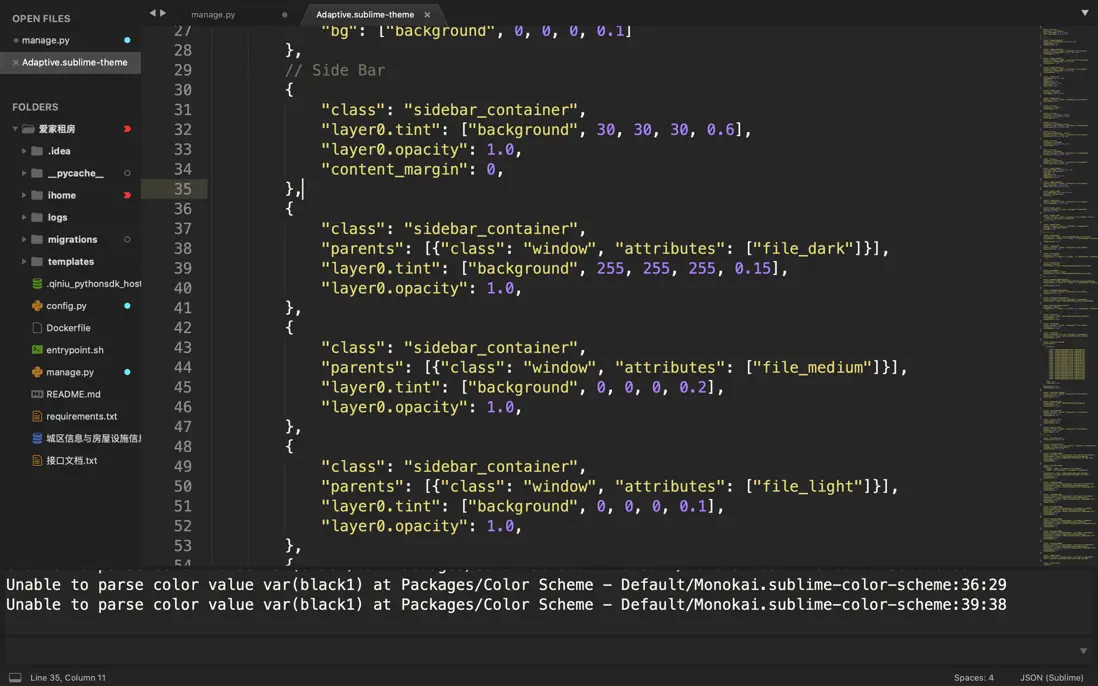Click the database icon beside 城区信息与房屋设施信息

click(x=37, y=438)
